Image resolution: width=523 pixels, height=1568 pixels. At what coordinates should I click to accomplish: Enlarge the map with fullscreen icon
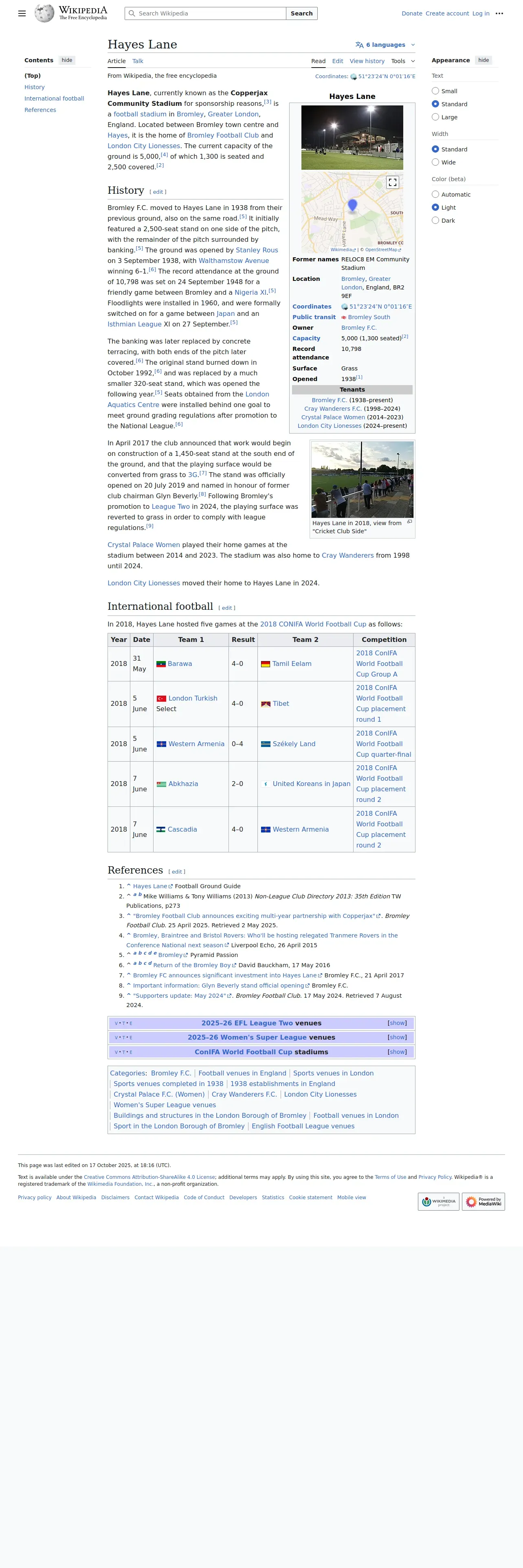(x=393, y=182)
